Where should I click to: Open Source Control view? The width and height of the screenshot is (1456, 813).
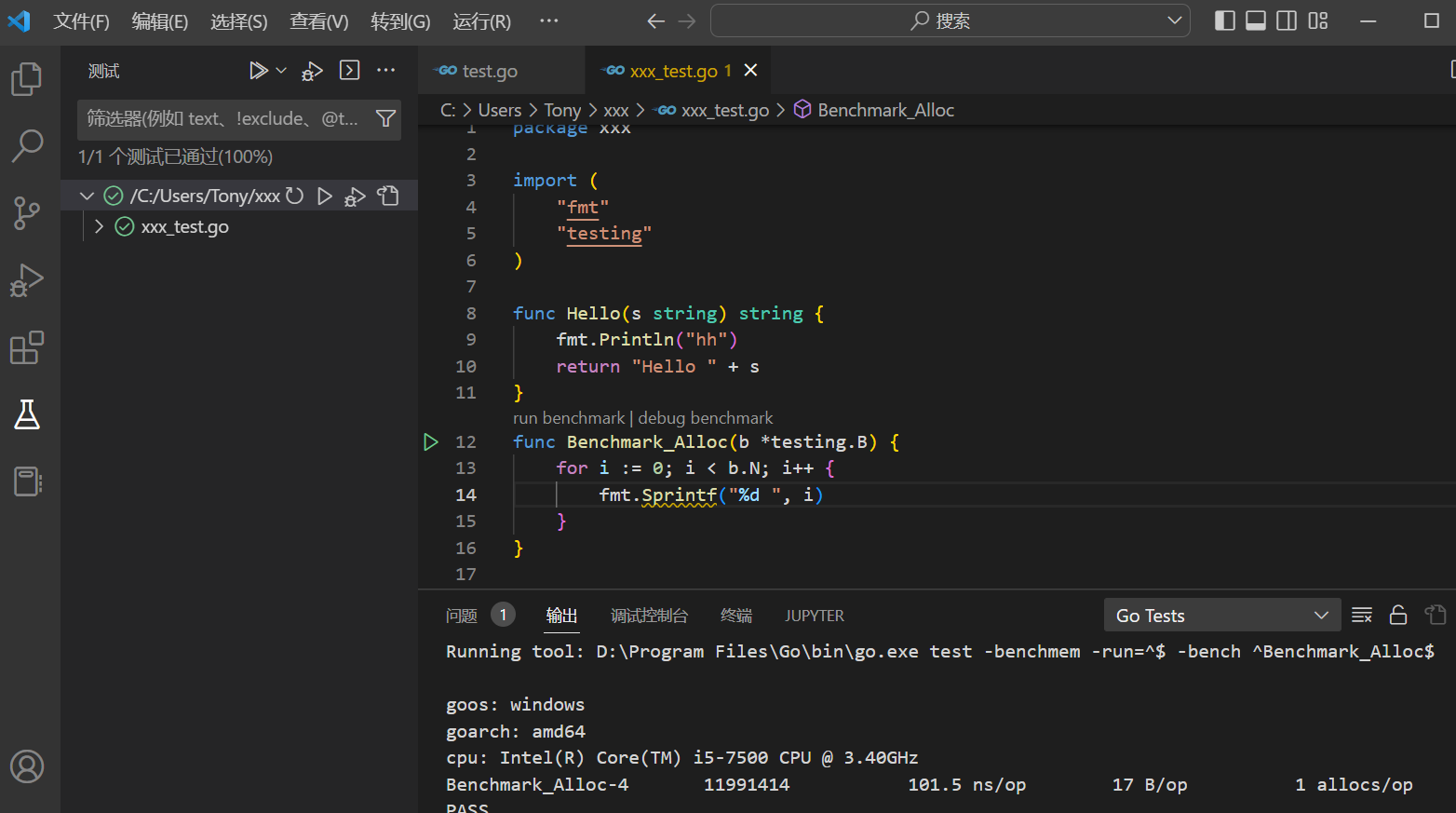pos(26,213)
